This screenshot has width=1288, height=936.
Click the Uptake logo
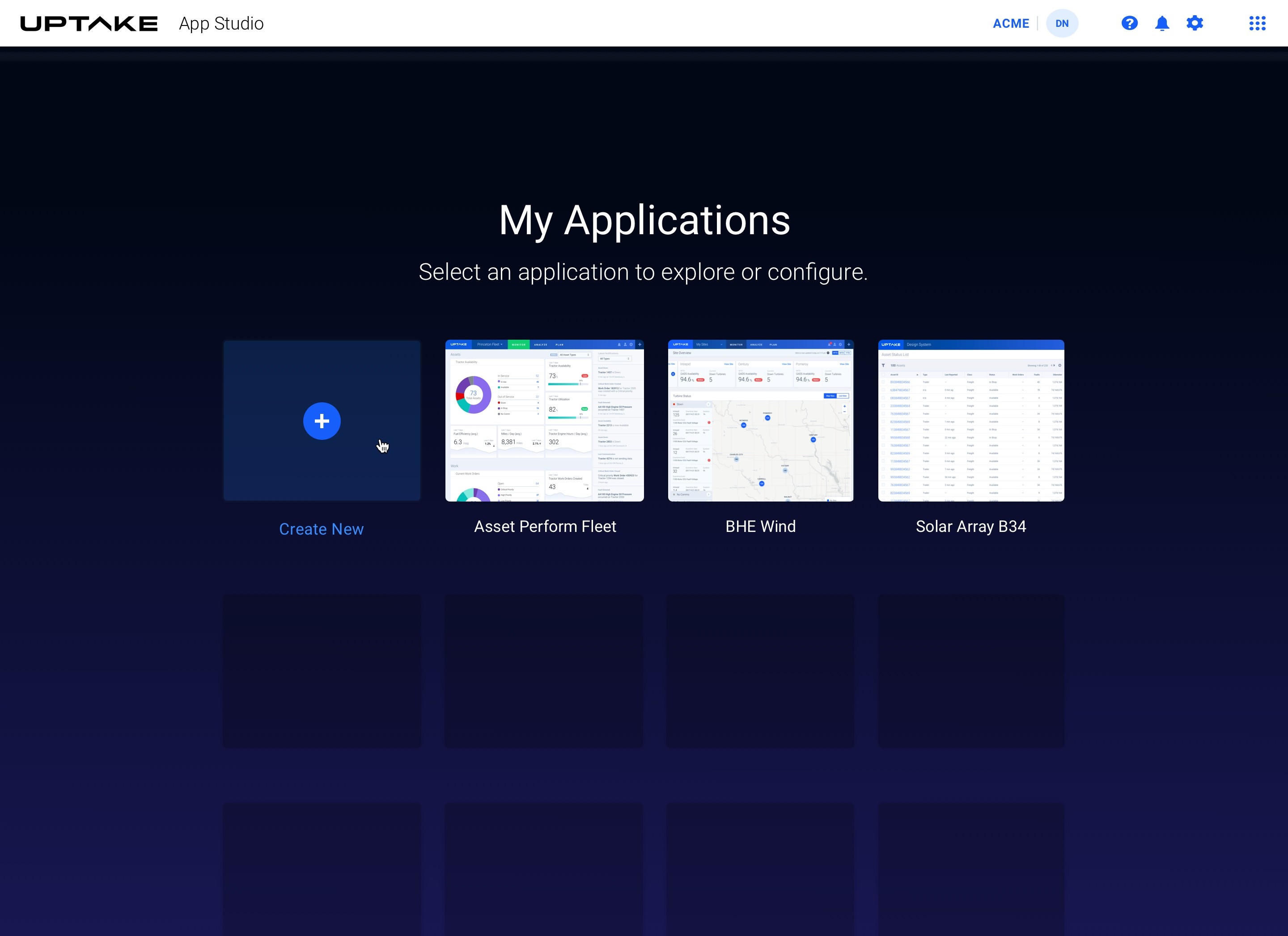[89, 23]
